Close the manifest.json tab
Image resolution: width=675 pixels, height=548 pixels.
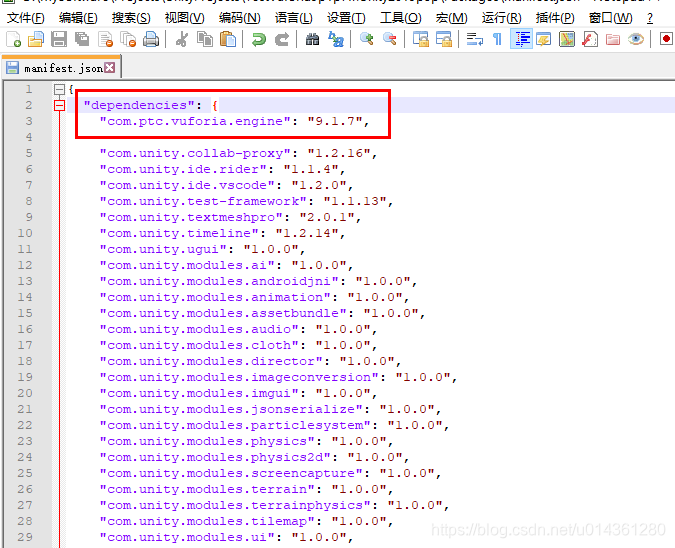tap(110, 68)
